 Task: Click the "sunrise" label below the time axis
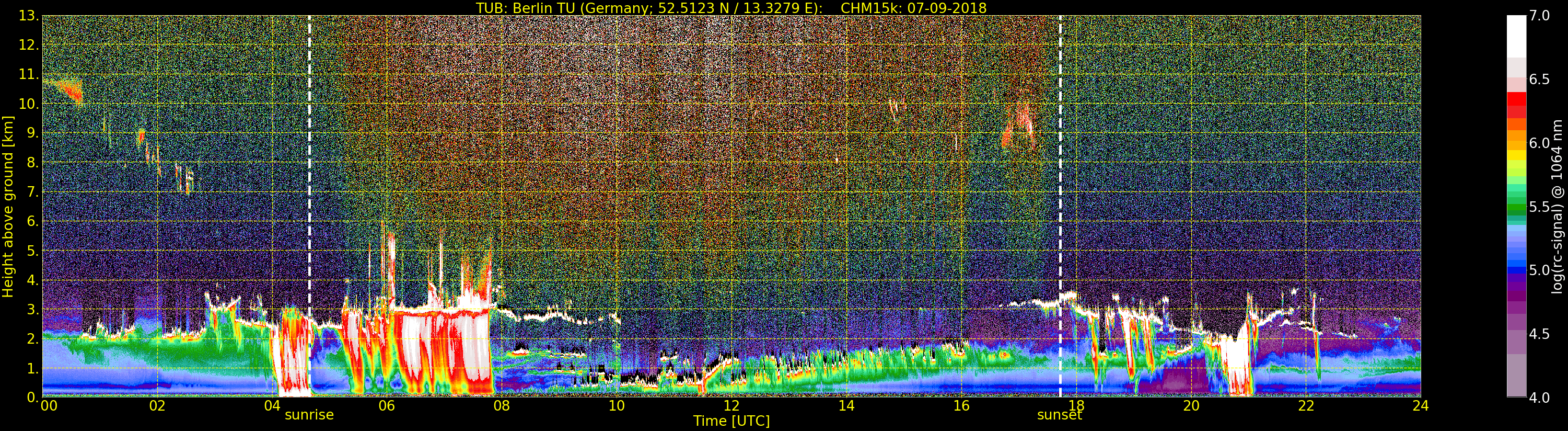click(x=309, y=415)
